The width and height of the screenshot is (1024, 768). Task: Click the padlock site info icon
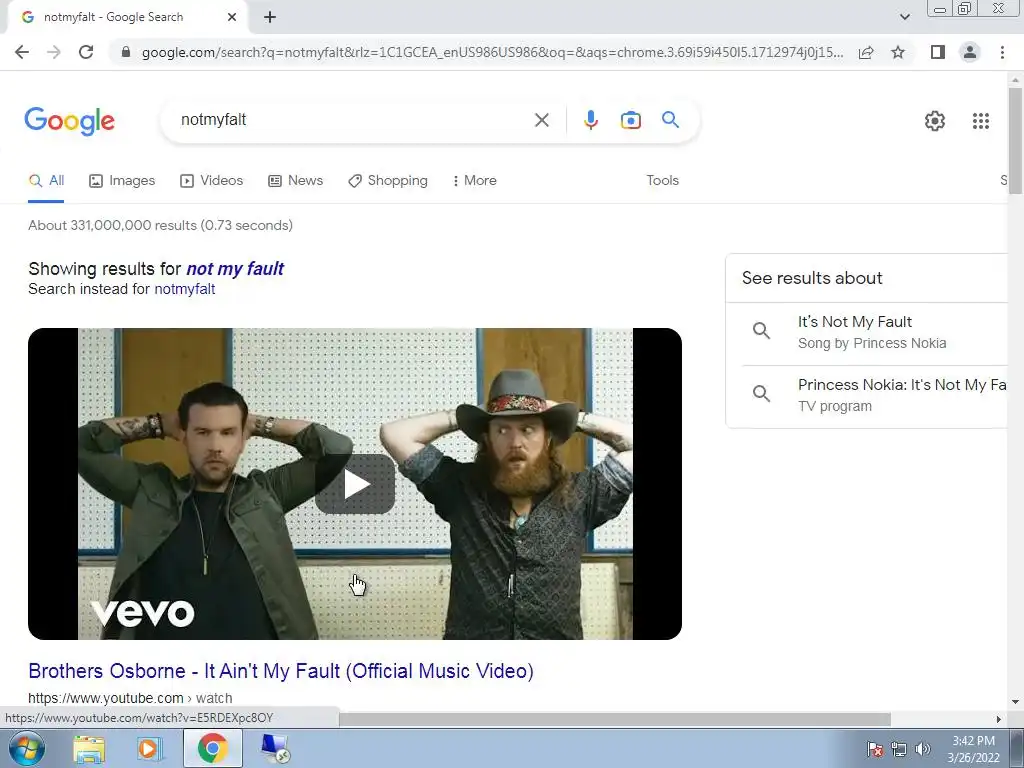[126, 52]
